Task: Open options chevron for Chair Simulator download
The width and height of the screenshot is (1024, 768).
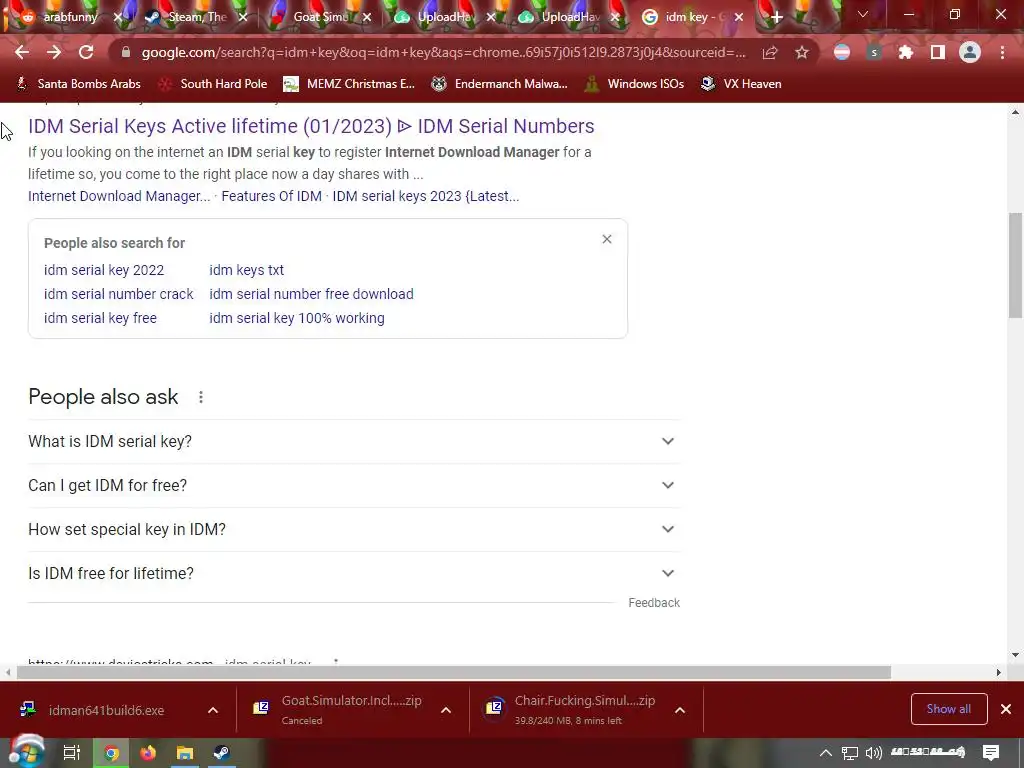Action: click(680, 710)
